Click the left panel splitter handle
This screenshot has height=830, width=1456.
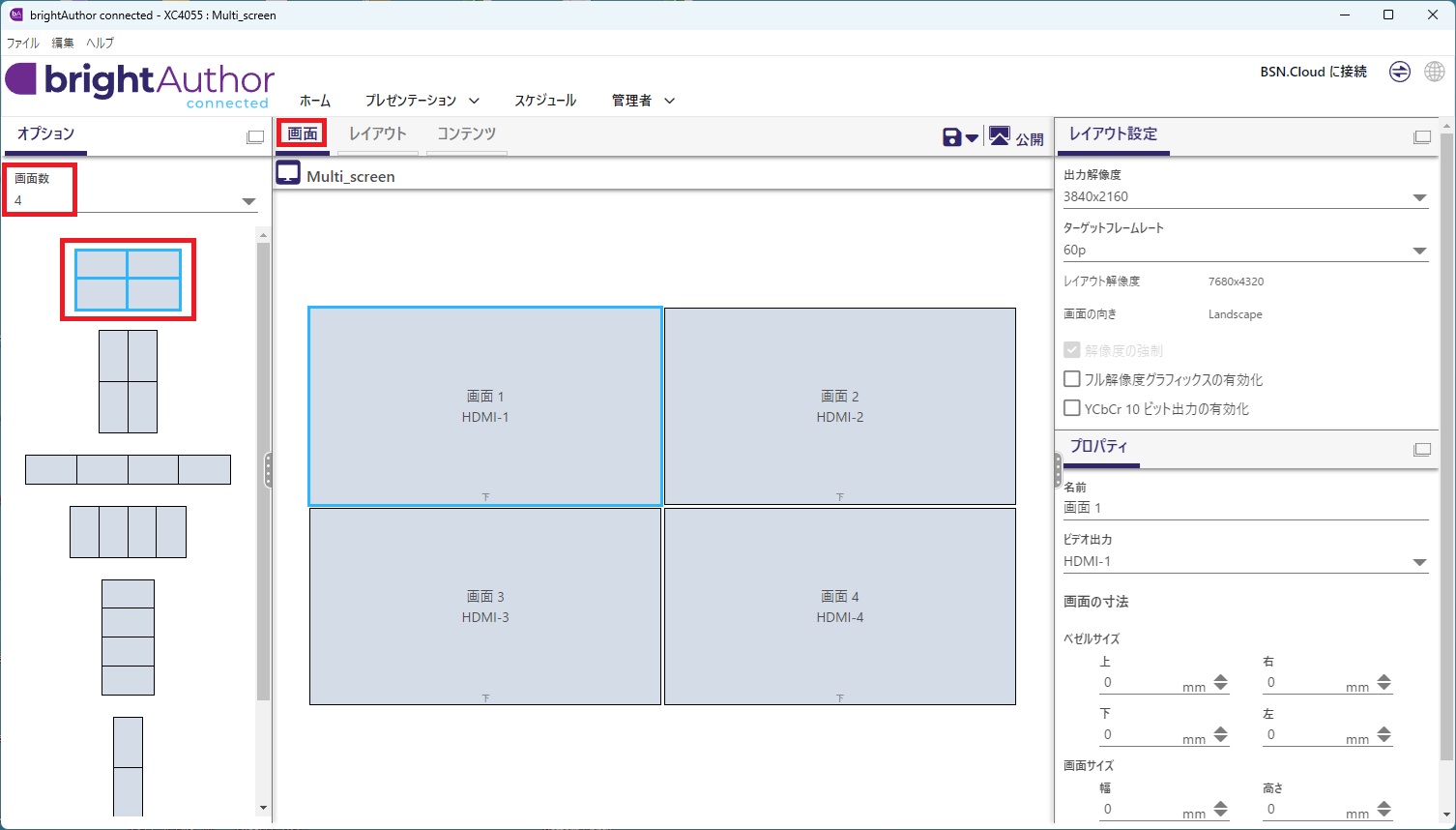269,470
